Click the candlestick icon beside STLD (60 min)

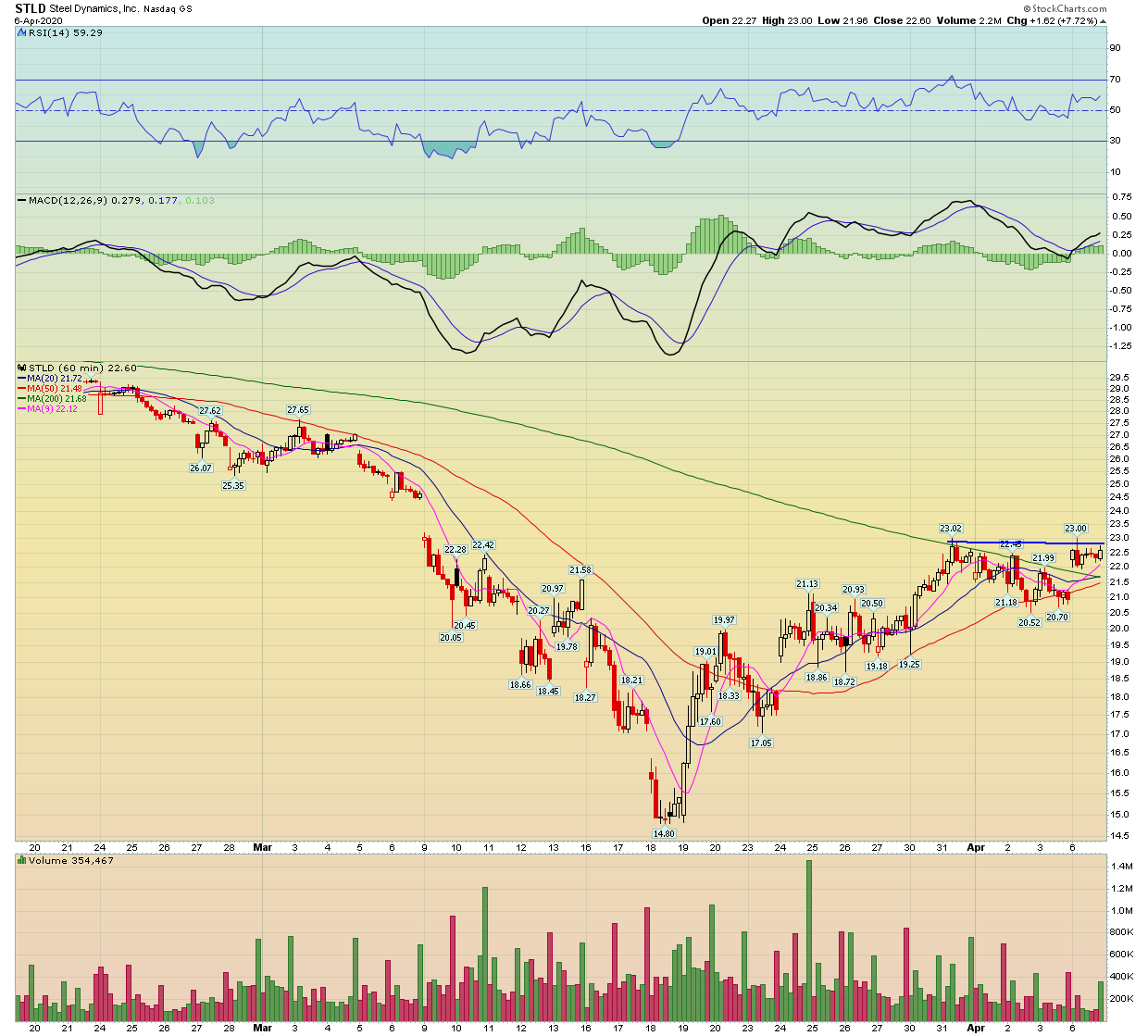pos(21,368)
